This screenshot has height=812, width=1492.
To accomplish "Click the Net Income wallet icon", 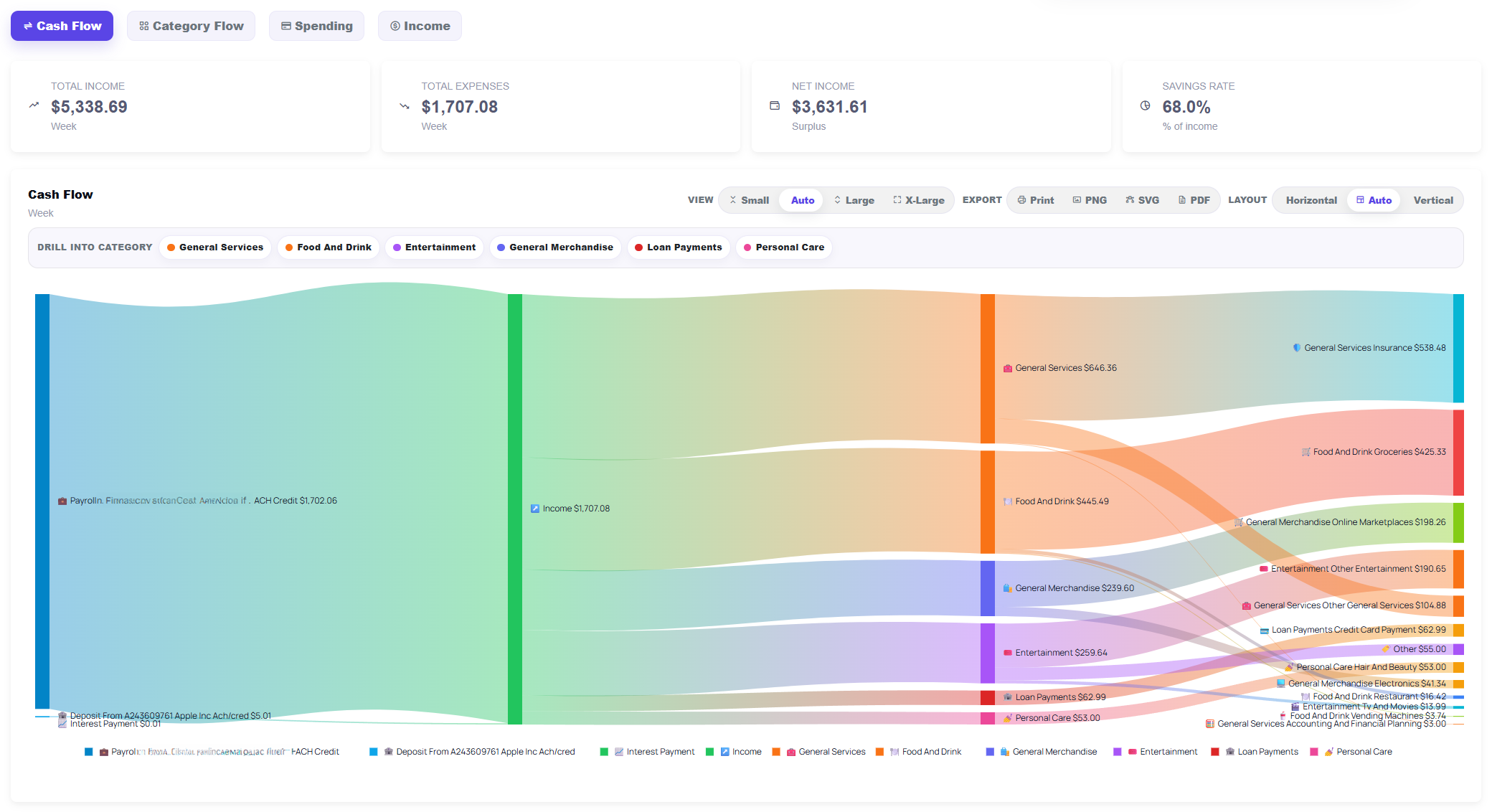I will 775,105.
